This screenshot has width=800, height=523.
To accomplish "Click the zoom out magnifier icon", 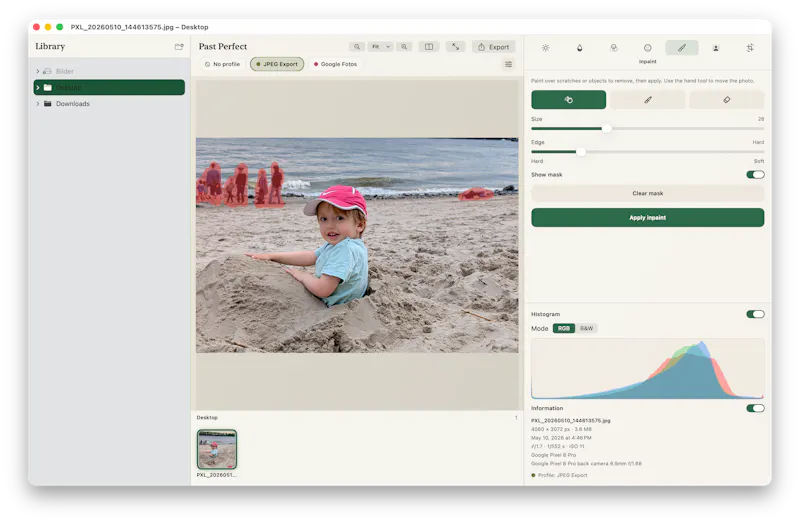I will [357, 47].
